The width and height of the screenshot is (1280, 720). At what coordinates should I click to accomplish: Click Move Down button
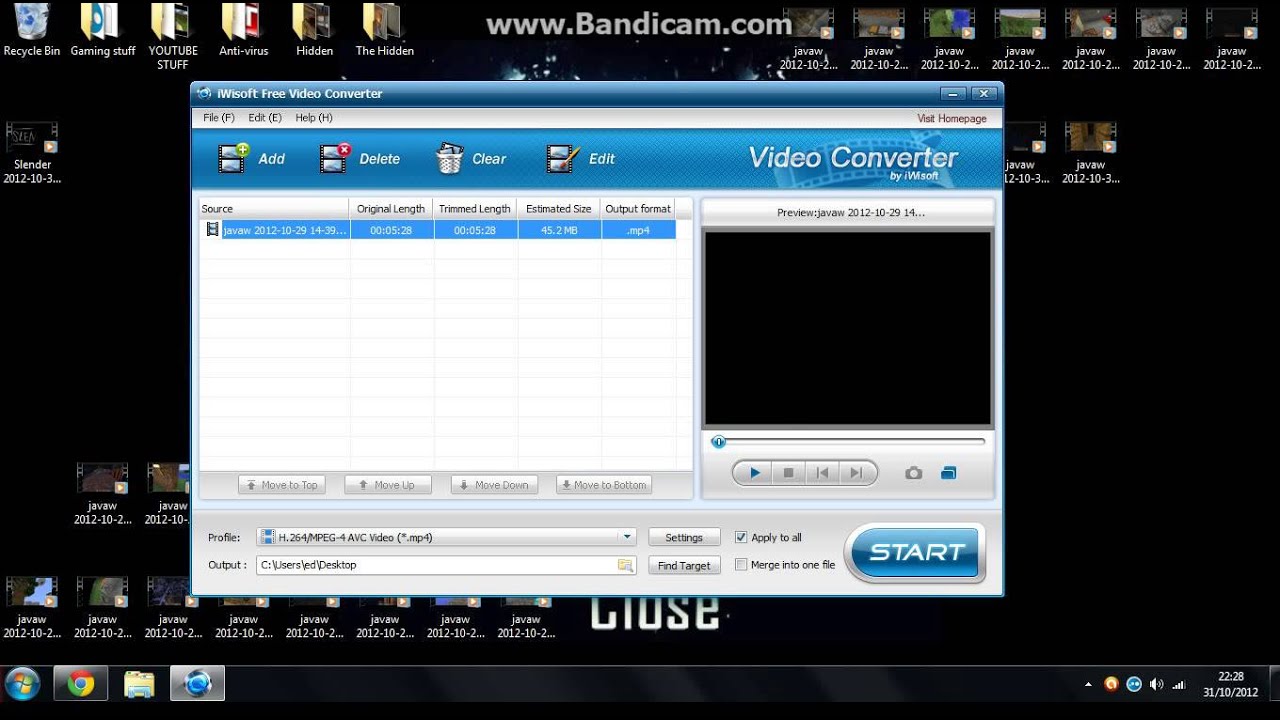[x=494, y=485]
